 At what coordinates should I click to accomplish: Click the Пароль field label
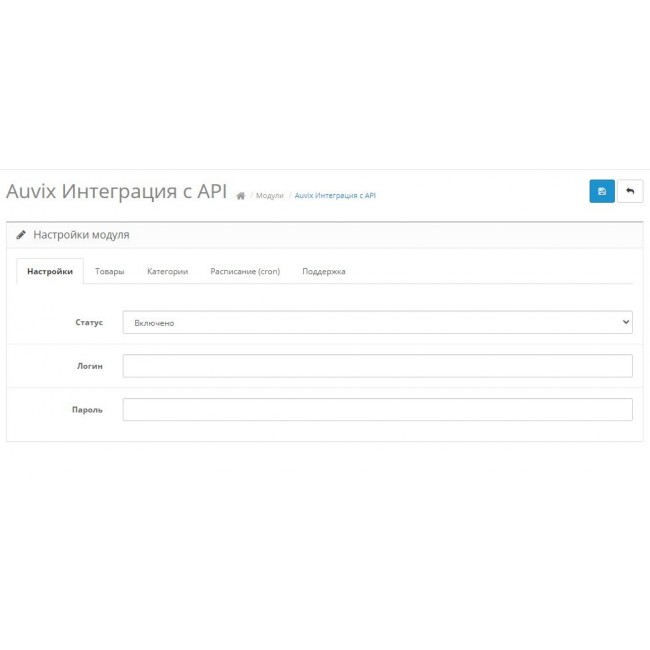(87, 410)
